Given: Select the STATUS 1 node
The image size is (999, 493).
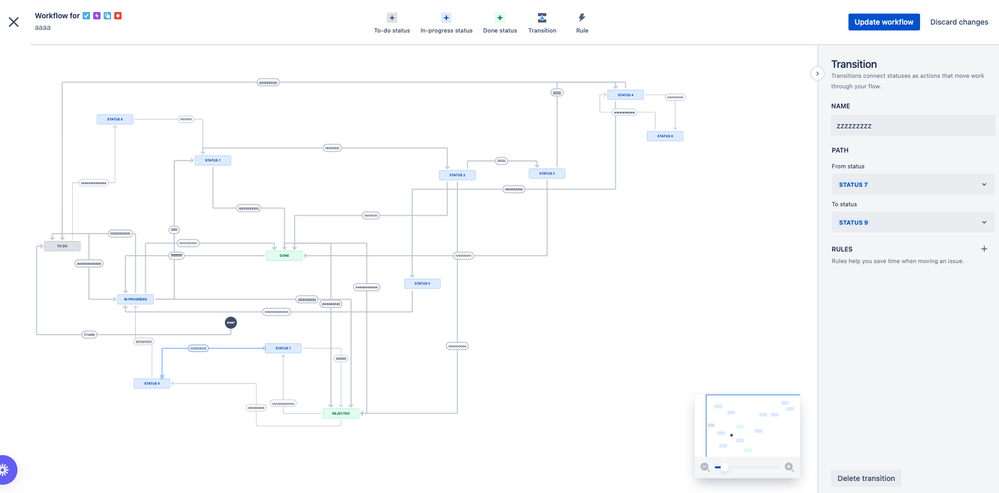Looking at the screenshot, I should [213, 161].
